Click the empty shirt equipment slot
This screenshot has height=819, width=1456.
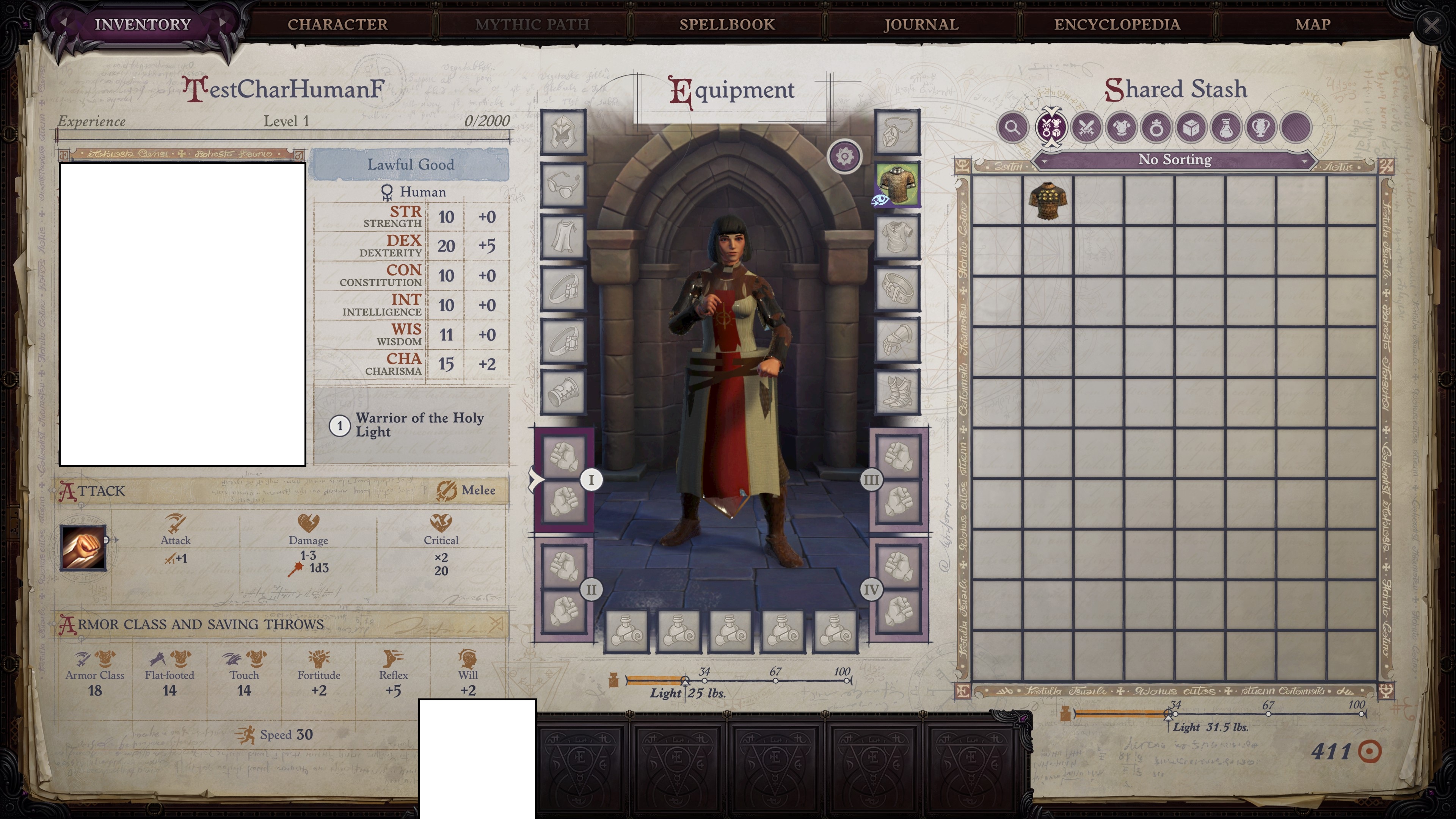coord(897,237)
